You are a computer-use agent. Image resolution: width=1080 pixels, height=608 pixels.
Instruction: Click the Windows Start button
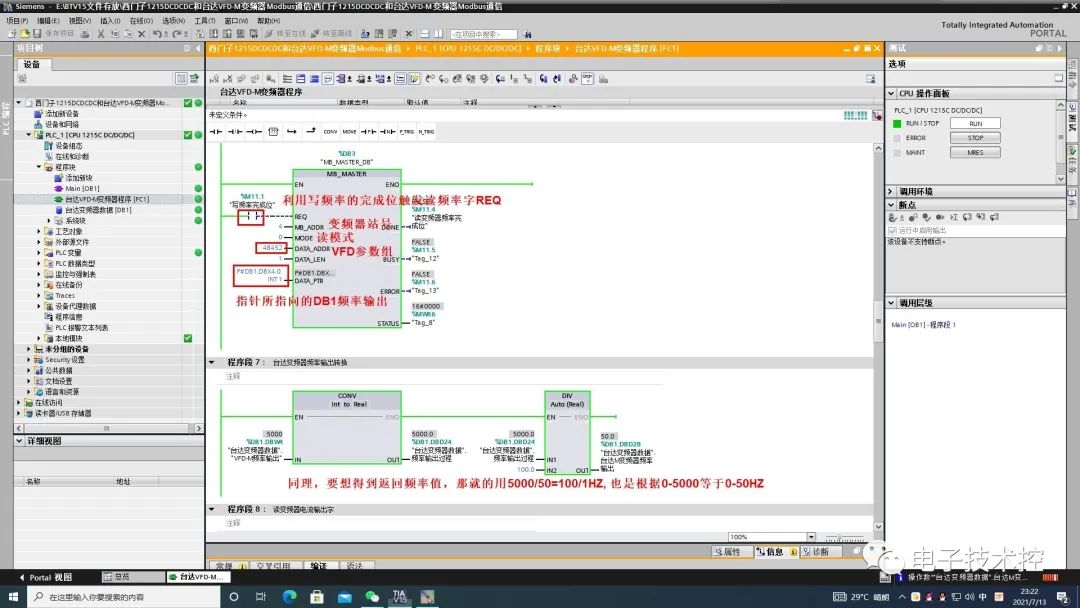coord(13,597)
